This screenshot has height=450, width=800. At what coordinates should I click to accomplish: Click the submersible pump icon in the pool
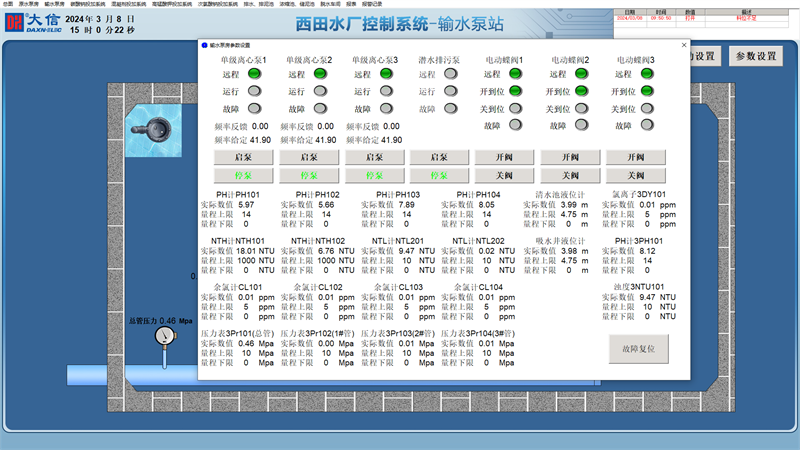pos(160,127)
